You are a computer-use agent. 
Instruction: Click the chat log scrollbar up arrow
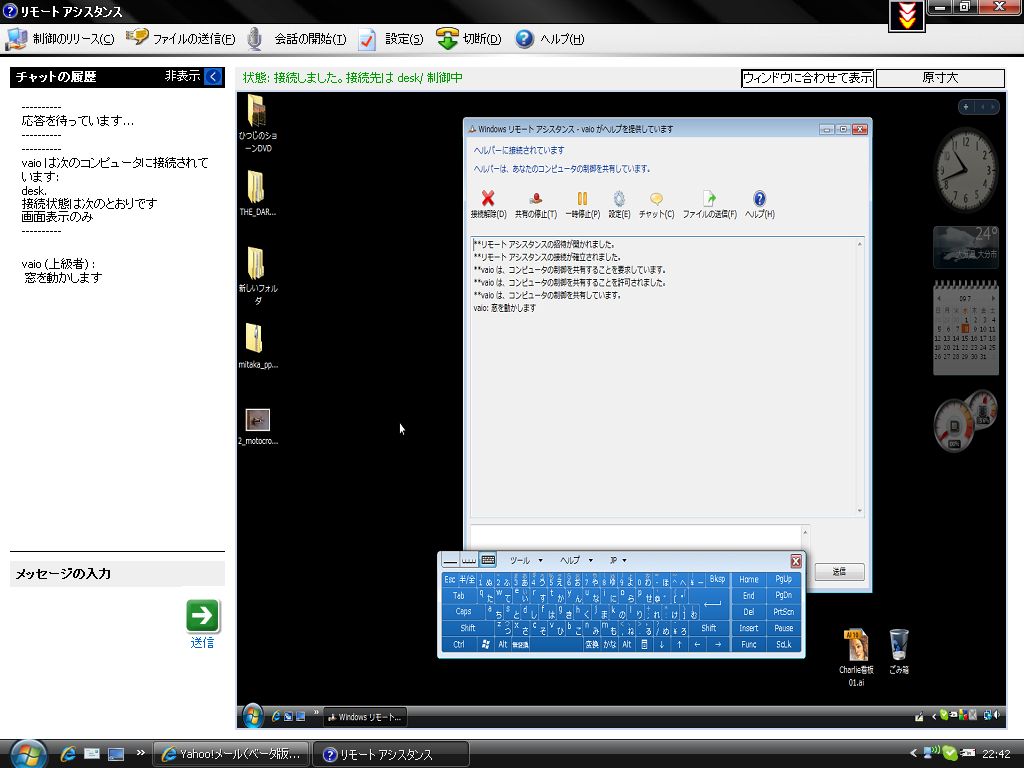859,244
